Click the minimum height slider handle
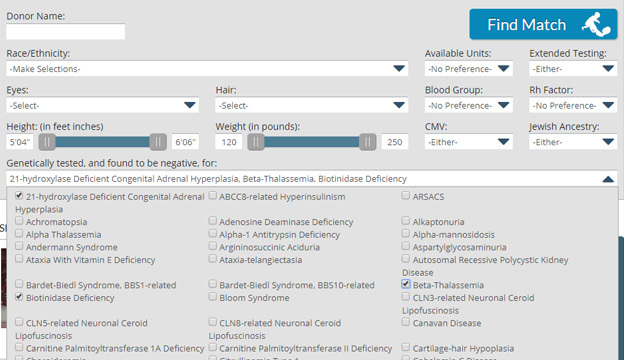The width and height of the screenshot is (624, 360). 47,142
